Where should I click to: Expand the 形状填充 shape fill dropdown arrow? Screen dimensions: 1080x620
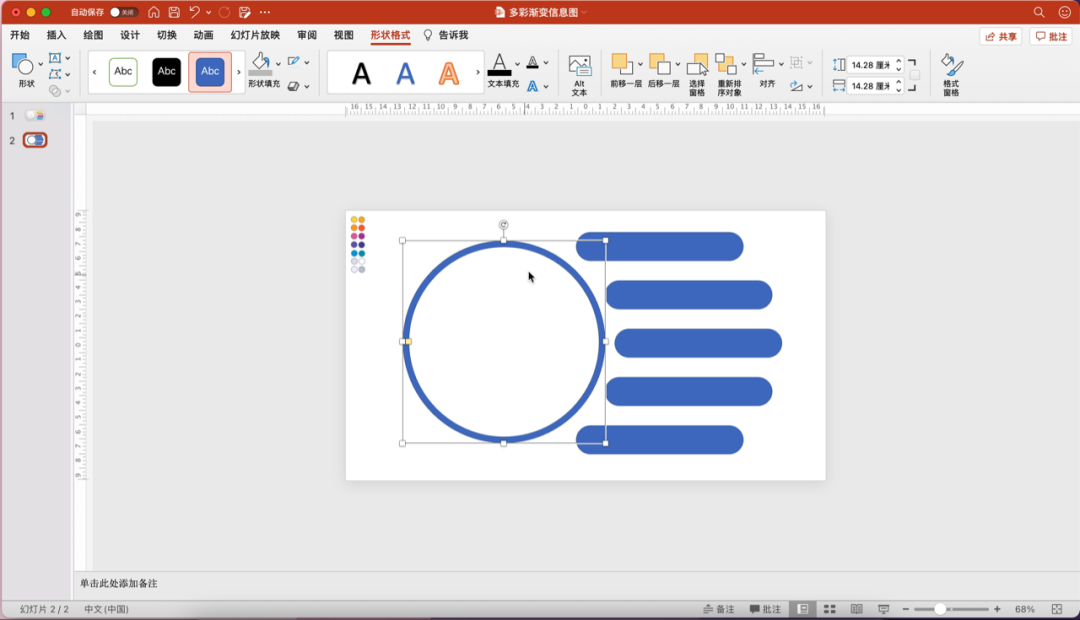tap(278, 62)
